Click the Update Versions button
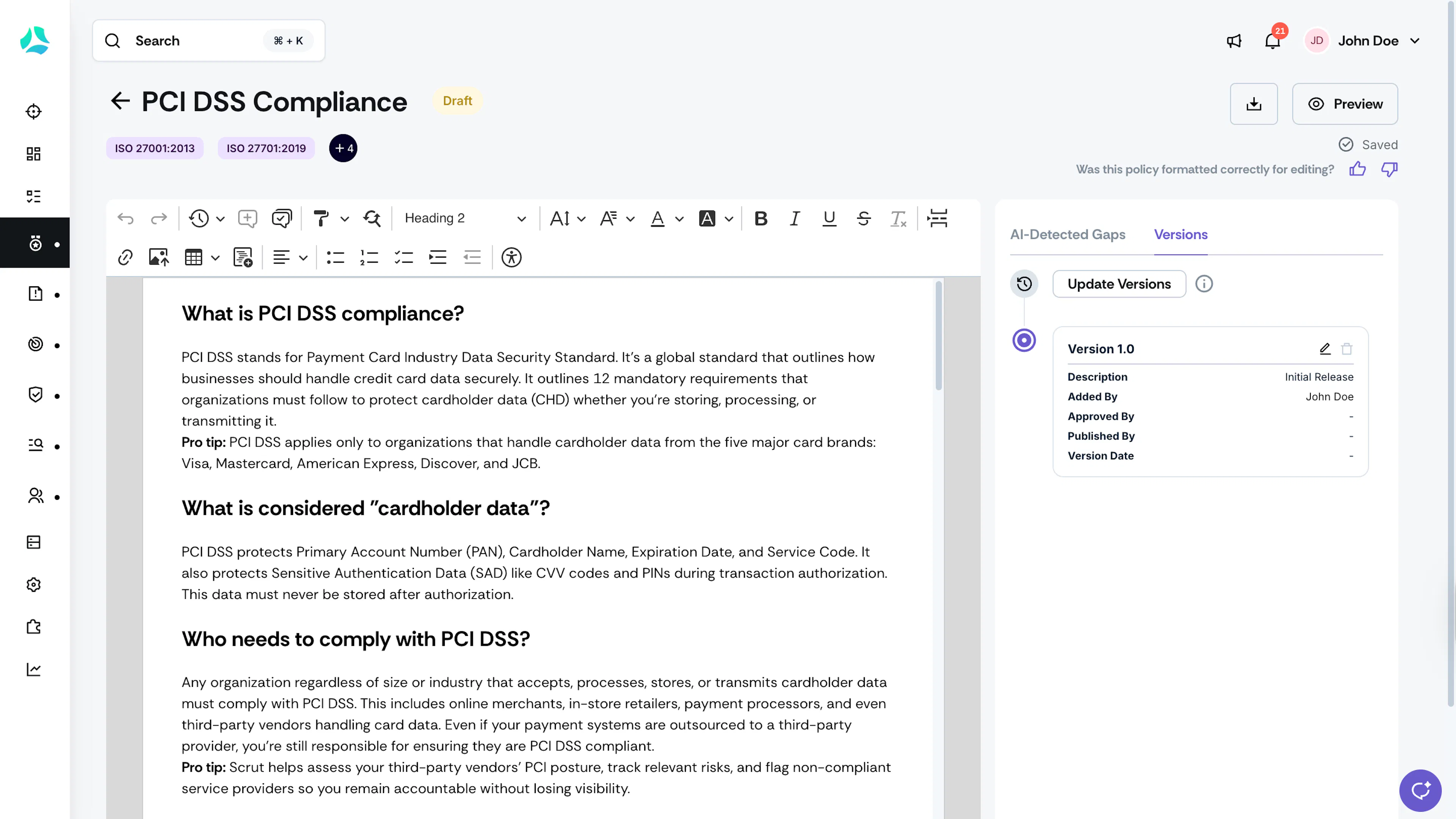The height and width of the screenshot is (819, 1456). (x=1119, y=284)
